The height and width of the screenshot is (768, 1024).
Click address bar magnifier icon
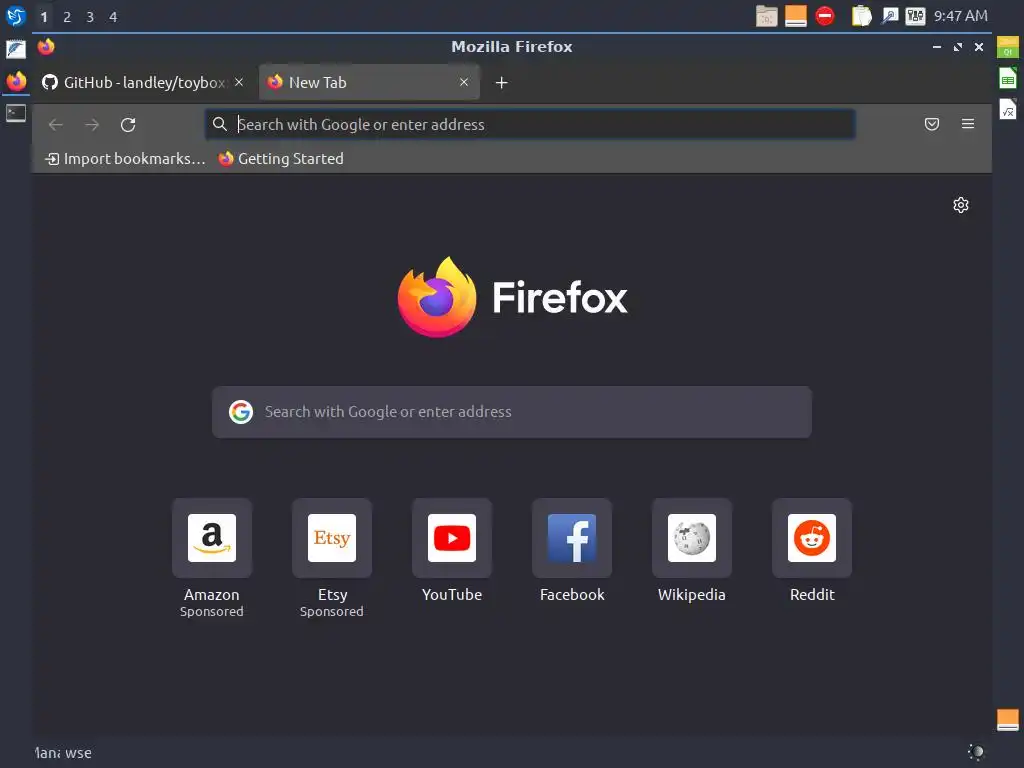[x=220, y=124]
